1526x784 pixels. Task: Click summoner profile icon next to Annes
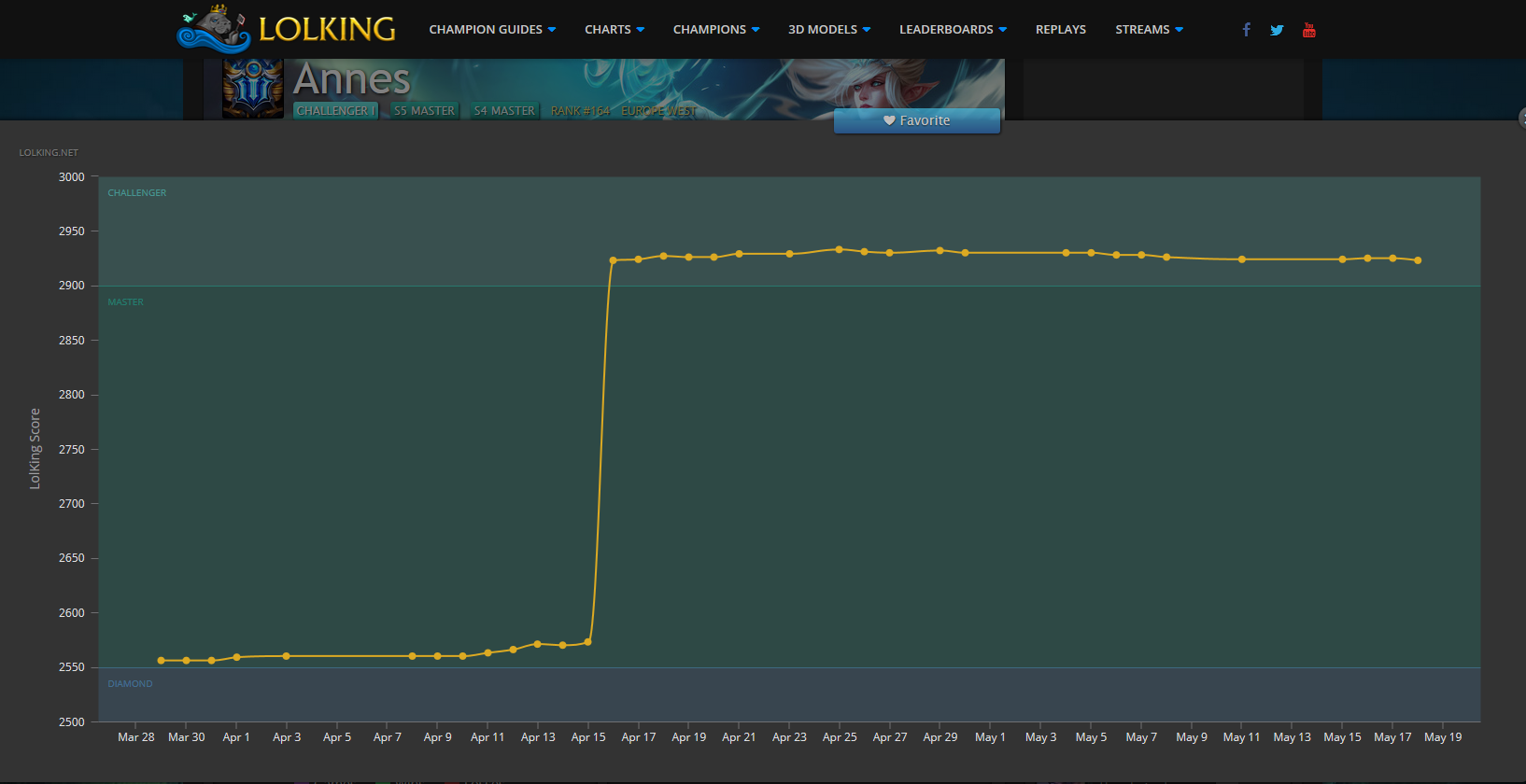coord(253,89)
